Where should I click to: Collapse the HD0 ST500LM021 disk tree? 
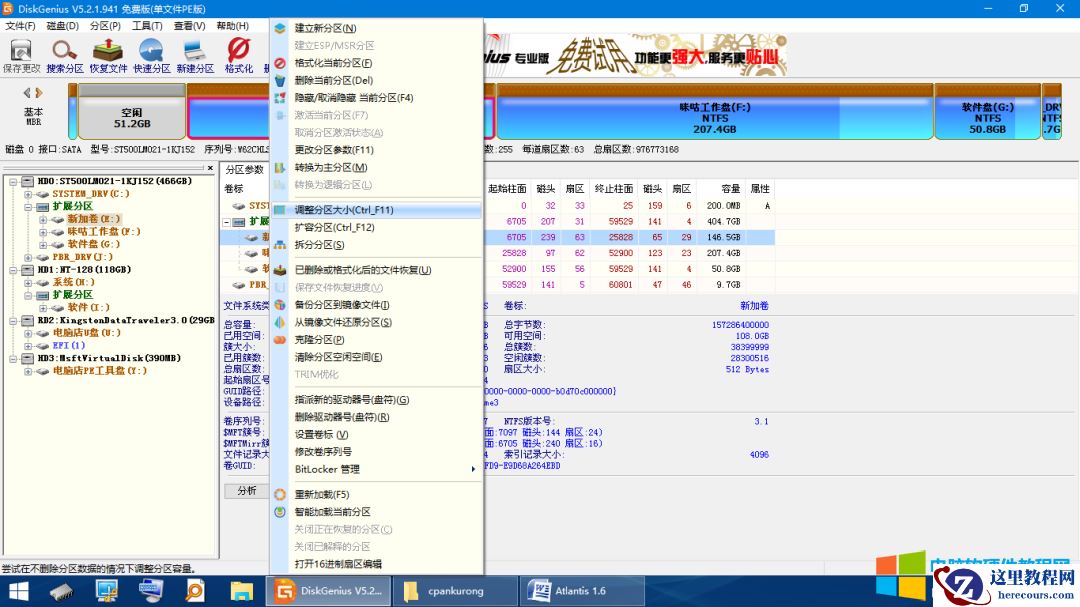point(15,182)
